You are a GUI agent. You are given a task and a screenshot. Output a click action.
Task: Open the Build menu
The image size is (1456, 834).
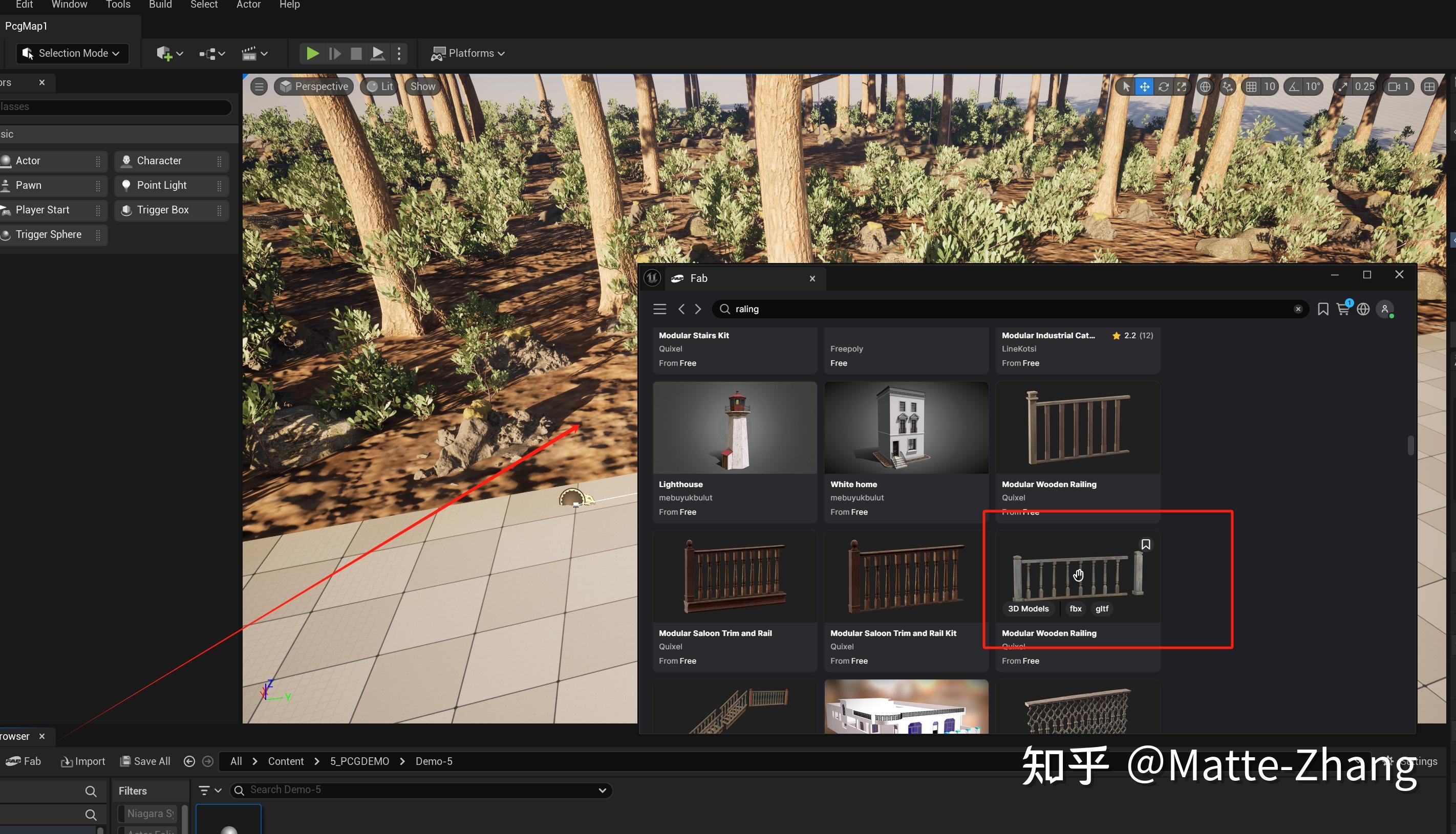160,5
